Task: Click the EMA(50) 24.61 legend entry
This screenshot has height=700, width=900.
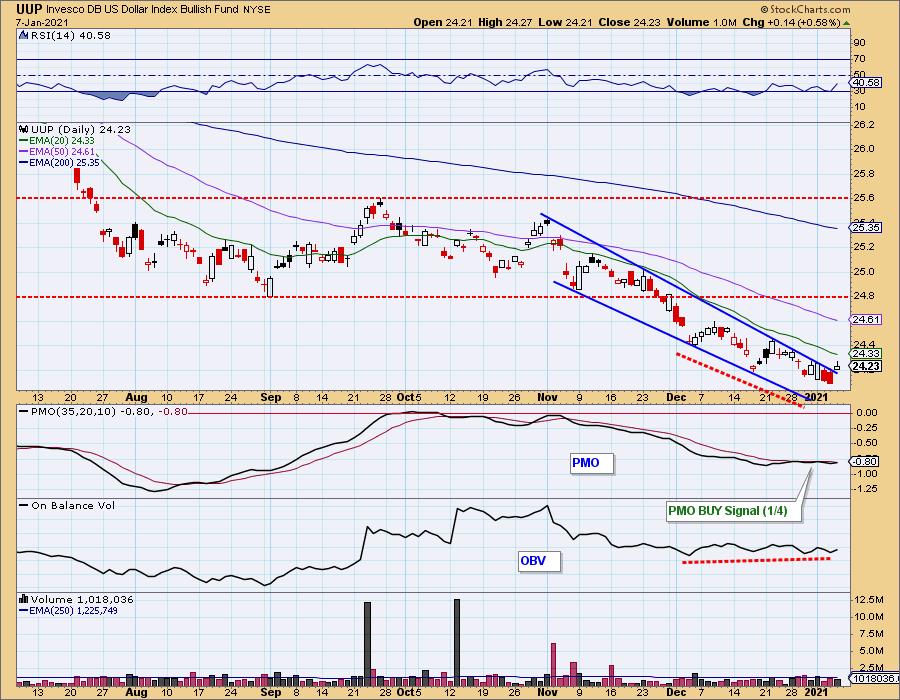Action: pos(57,151)
